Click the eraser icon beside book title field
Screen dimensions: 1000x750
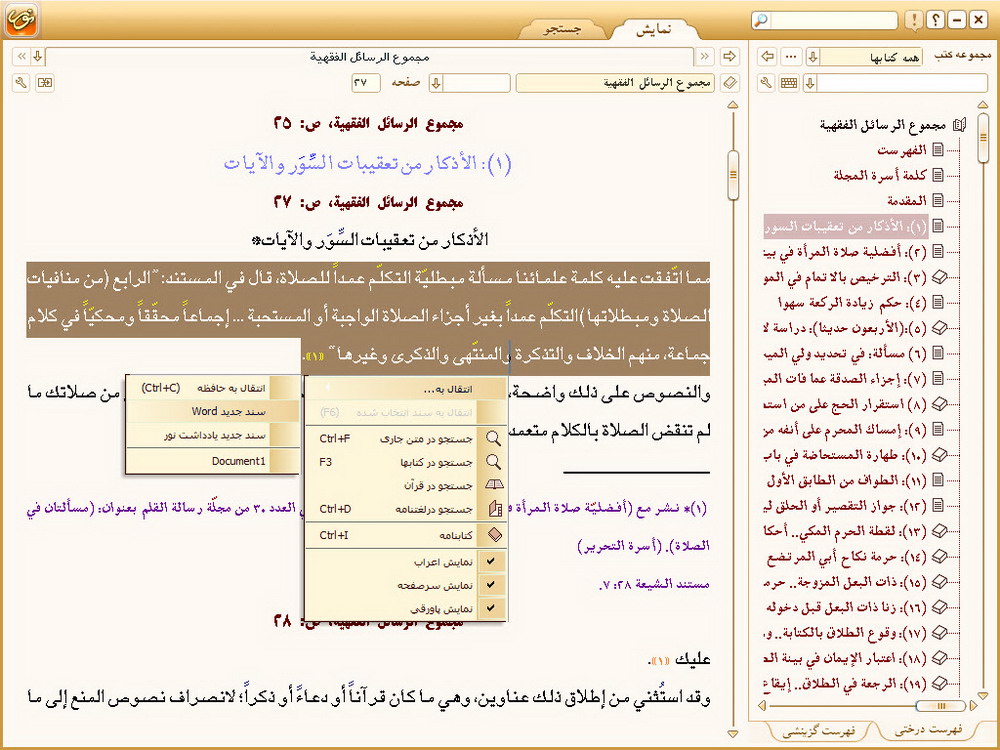click(730, 83)
